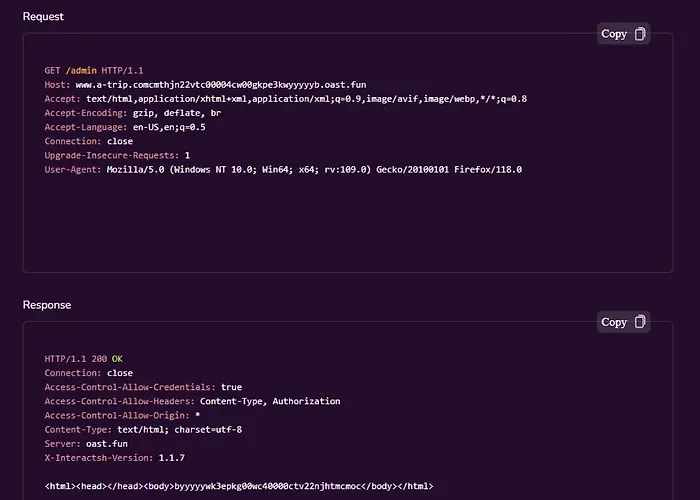
Task: Click the HTTP/1.1 200 OK status line
Action: [83, 359]
